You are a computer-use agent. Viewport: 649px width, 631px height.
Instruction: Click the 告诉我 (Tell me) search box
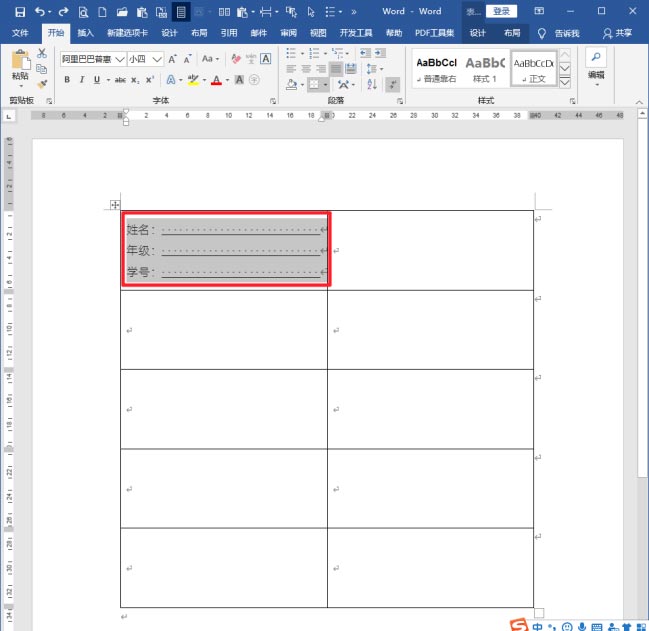tap(566, 33)
